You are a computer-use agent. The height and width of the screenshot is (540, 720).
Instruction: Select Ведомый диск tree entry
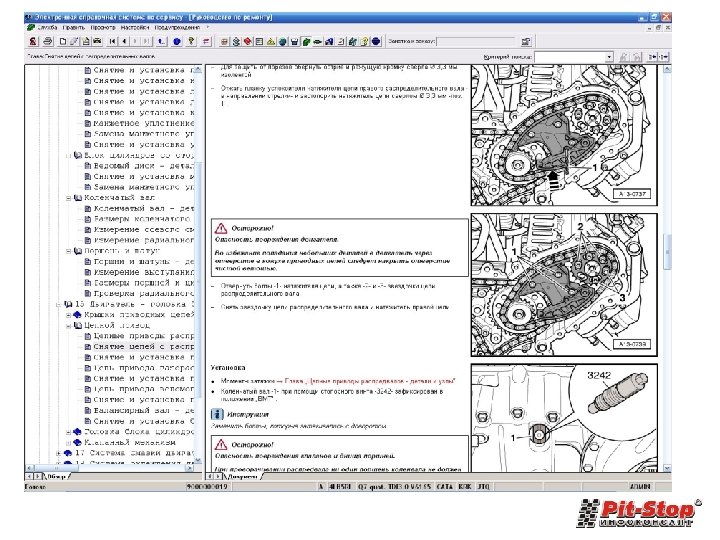pos(139,166)
